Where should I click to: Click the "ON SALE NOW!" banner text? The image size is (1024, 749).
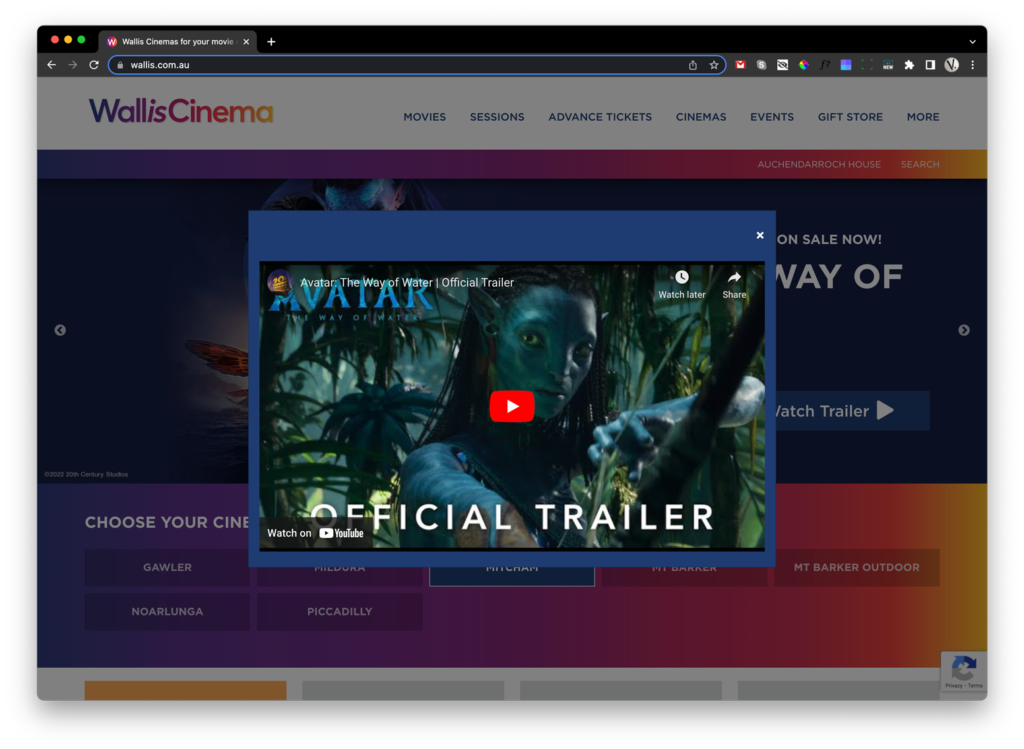(829, 240)
